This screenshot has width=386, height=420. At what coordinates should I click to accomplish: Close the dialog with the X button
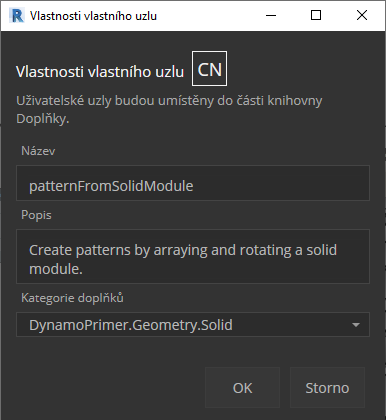pos(362,15)
